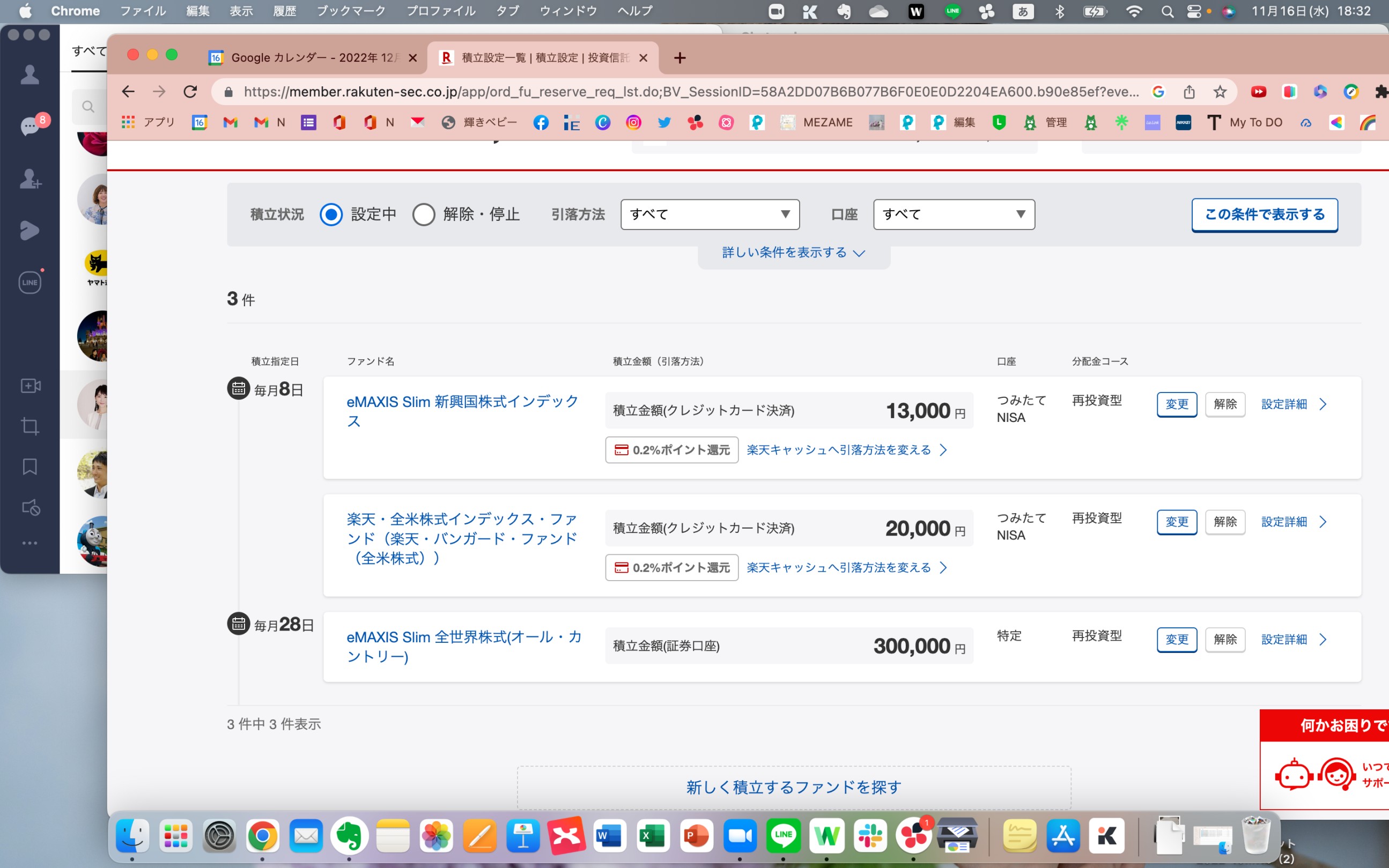1389x868 pixels.
Task: Open Excel in the Dock
Action: coord(653,836)
